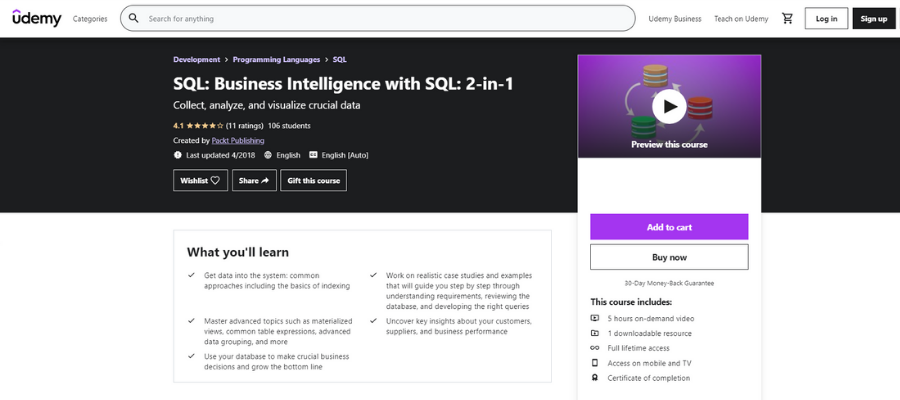Click the 106 students text
This screenshot has height=400, width=900.
pos(289,126)
